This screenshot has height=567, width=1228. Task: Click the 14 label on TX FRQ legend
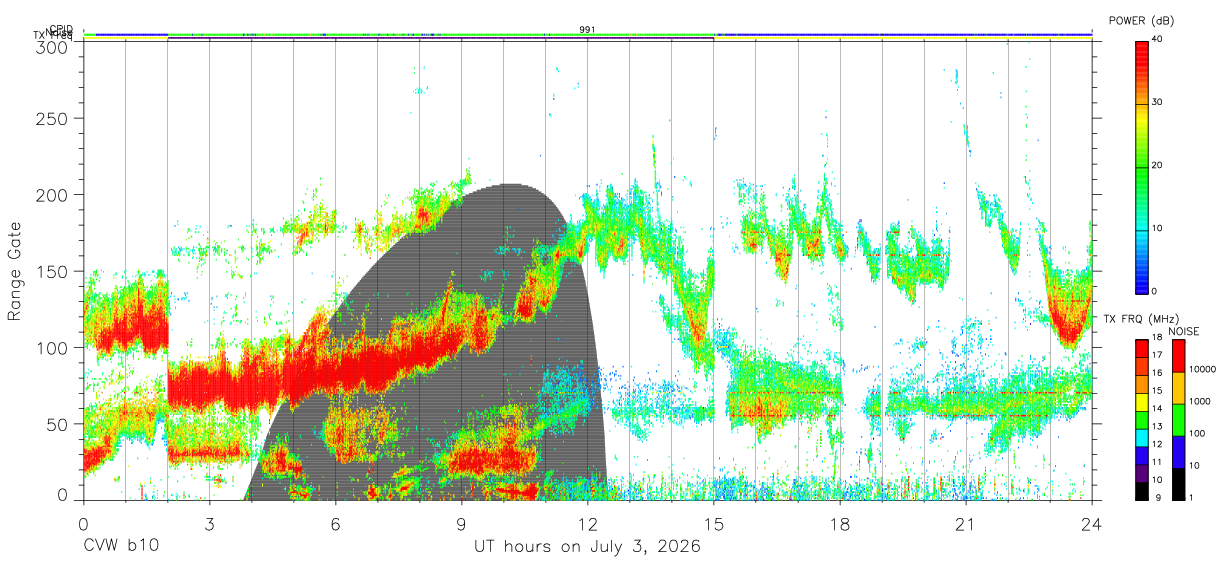click(1157, 409)
